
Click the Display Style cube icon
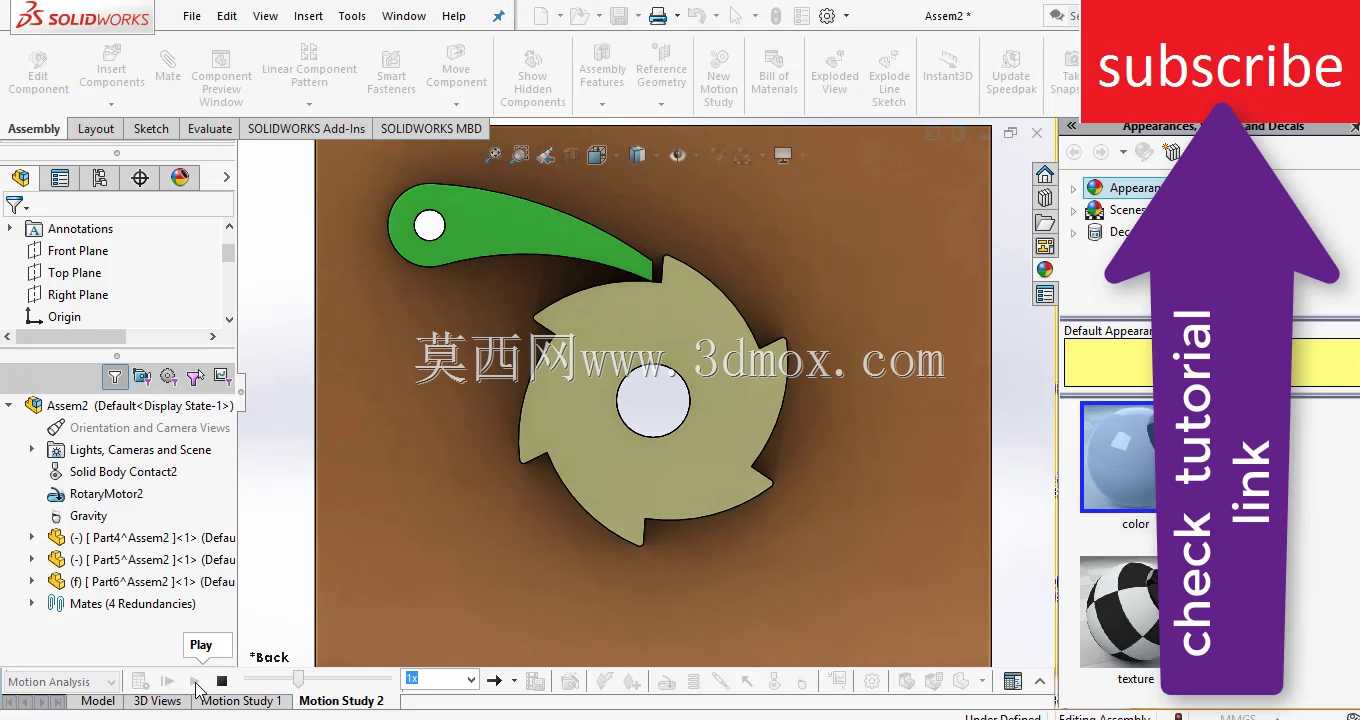pos(636,155)
